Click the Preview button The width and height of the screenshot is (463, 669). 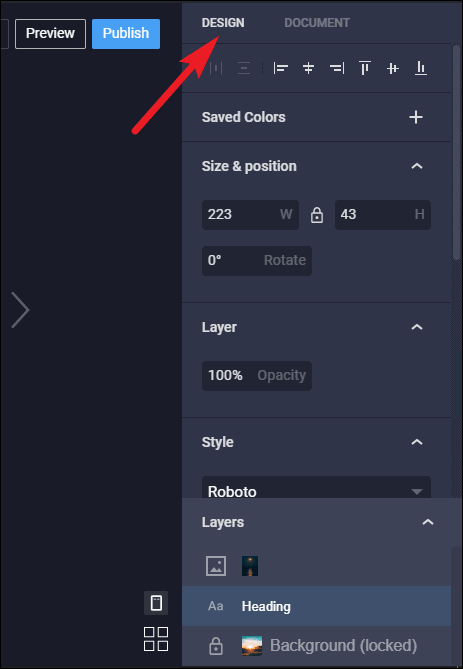pyautogui.click(x=50, y=33)
